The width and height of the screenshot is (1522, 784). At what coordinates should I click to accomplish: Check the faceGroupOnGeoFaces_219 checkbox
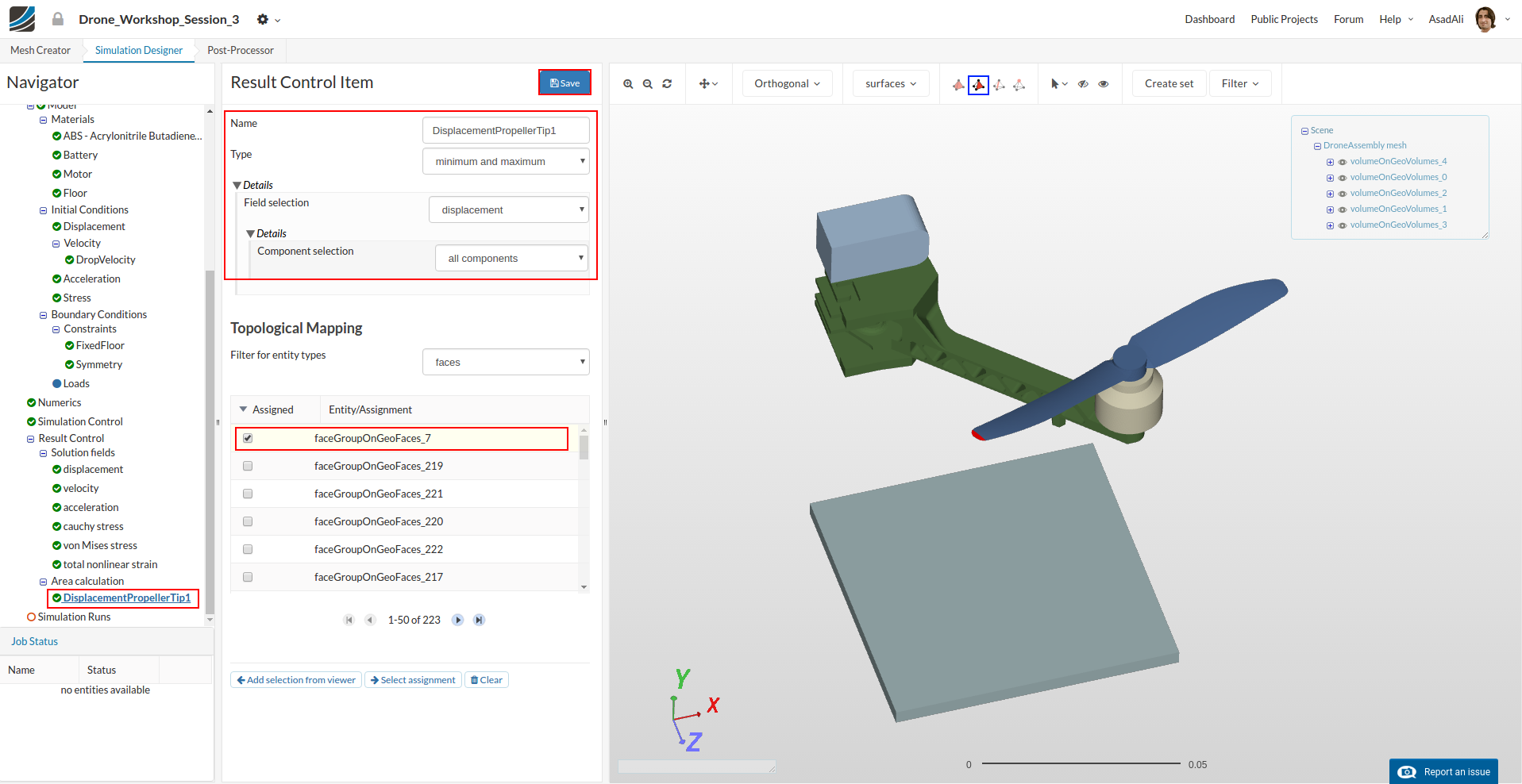point(248,466)
